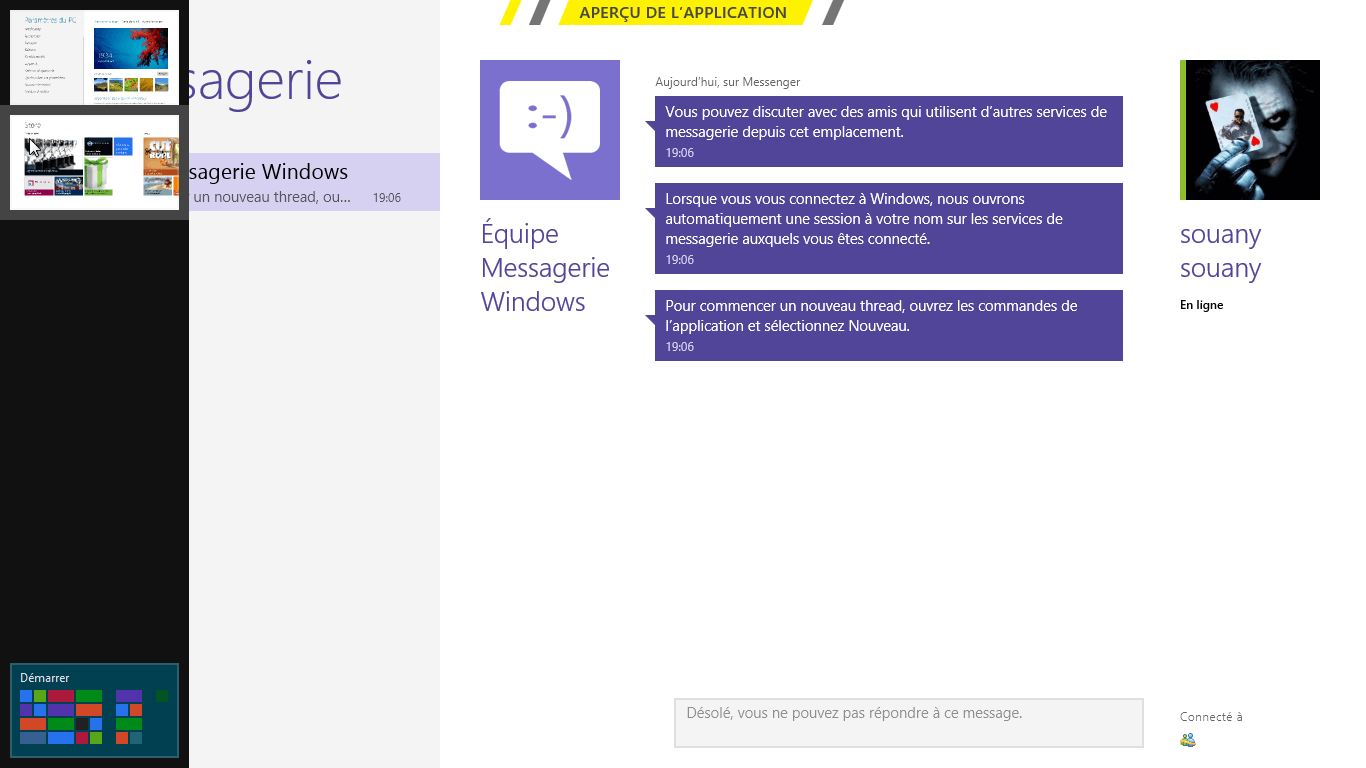Click the contact name 'Équipe Messagerie Windows'
The image size is (1366, 768).
545,268
